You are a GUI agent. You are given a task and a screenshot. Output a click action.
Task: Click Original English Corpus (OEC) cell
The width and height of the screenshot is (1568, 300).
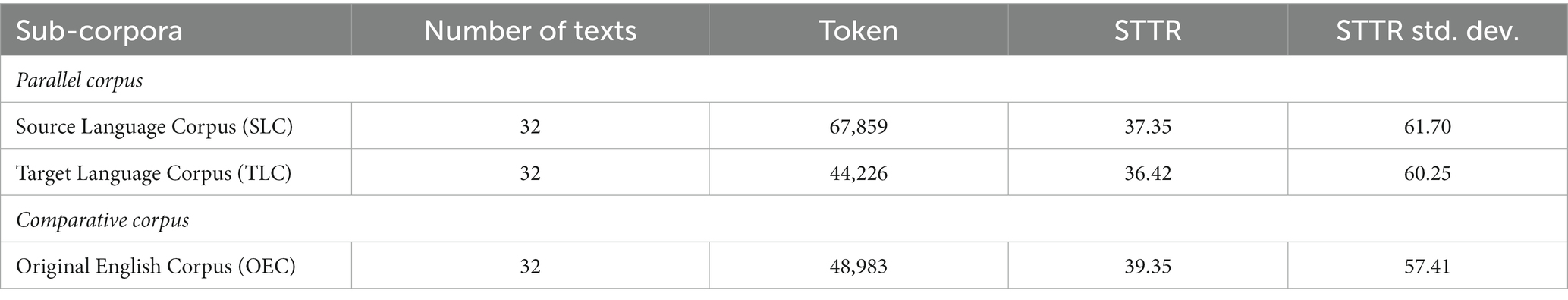pos(176,266)
